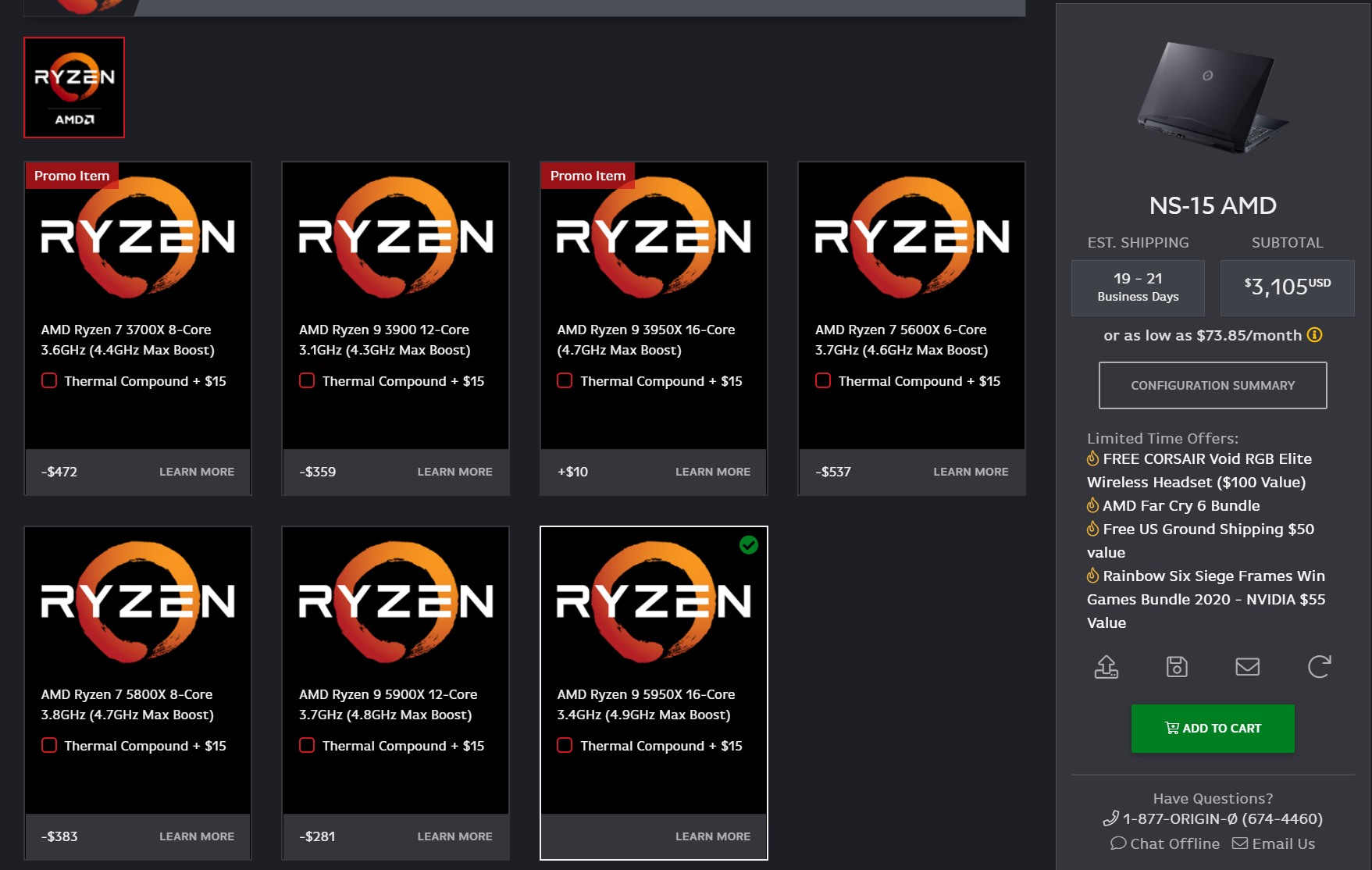Click the info icon beside $73.85/month
Image resolution: width=1372 pixels, height=870 pixels.
[1314, 335]
